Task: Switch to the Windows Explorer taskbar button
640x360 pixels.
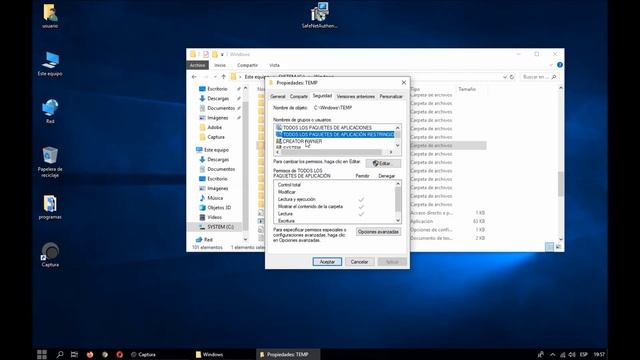Action: (209, 354)
